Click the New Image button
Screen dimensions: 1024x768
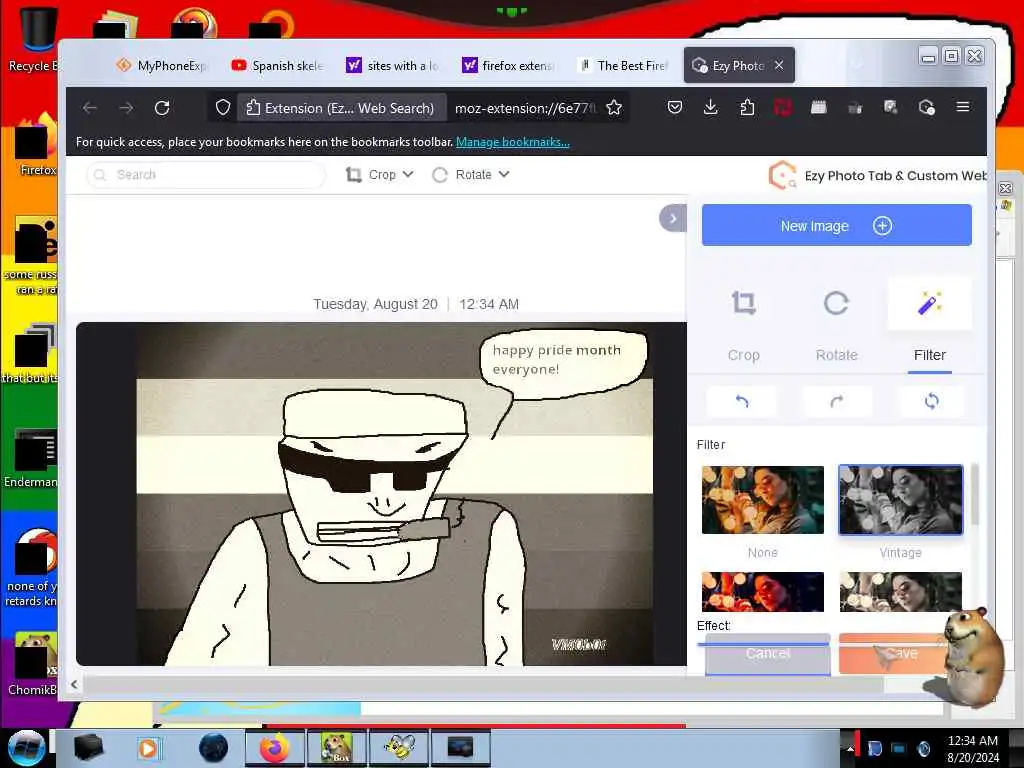(837, 225)
